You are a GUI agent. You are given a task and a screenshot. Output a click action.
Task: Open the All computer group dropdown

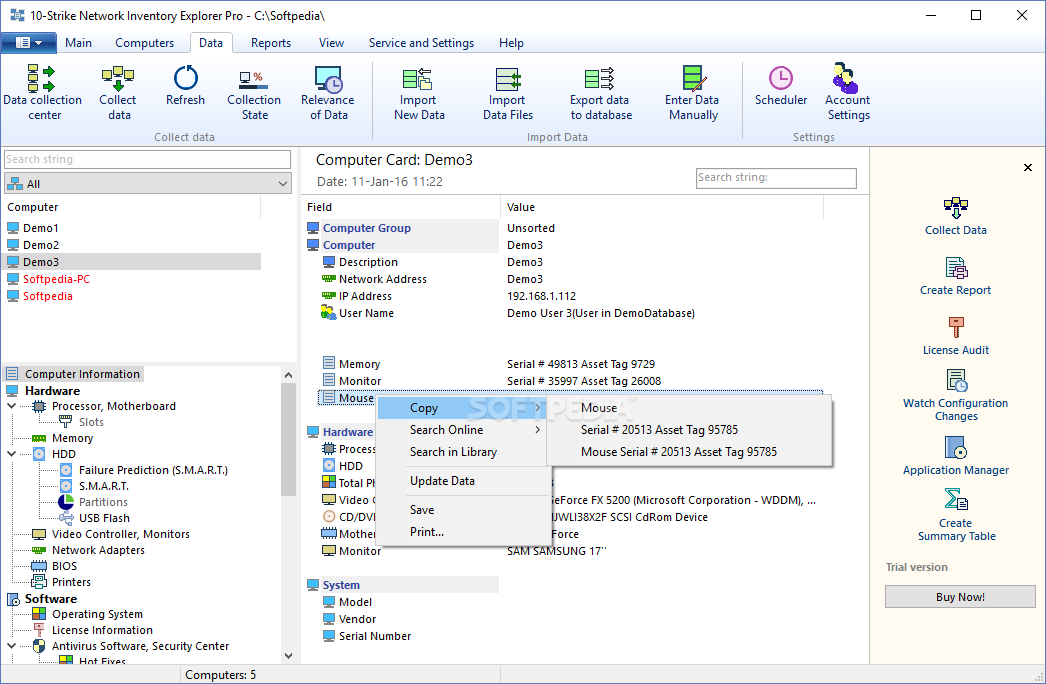click(147, 184)
